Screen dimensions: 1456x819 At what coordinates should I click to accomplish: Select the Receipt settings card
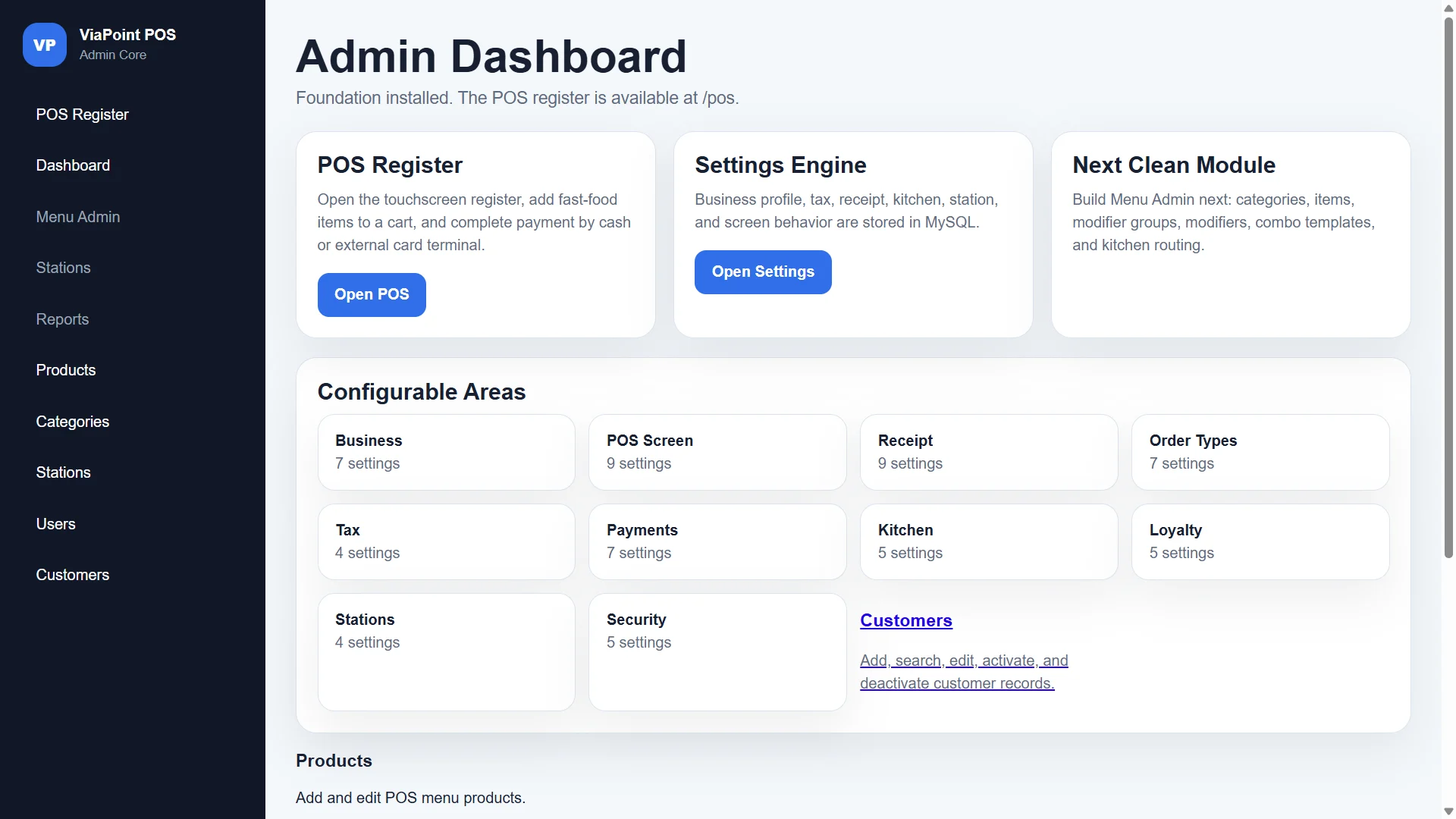[989, 452]
